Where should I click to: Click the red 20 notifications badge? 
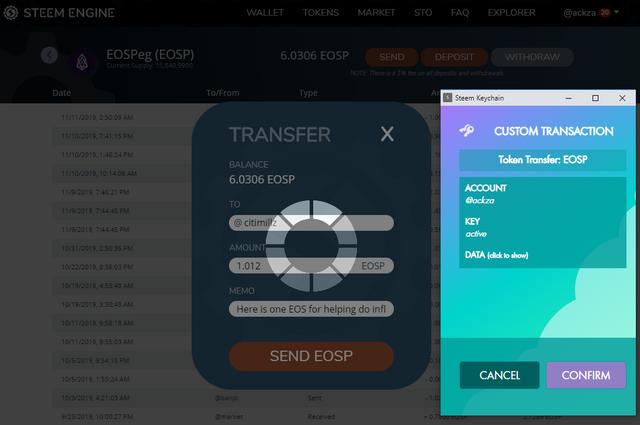pyautogui.click(x=604, y=13)
